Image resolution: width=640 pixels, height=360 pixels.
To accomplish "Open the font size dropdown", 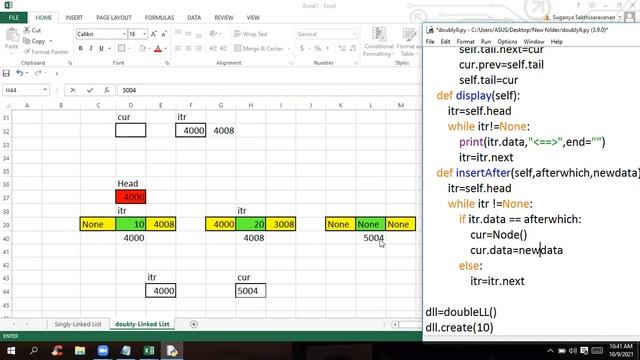I will pos(144,34).
